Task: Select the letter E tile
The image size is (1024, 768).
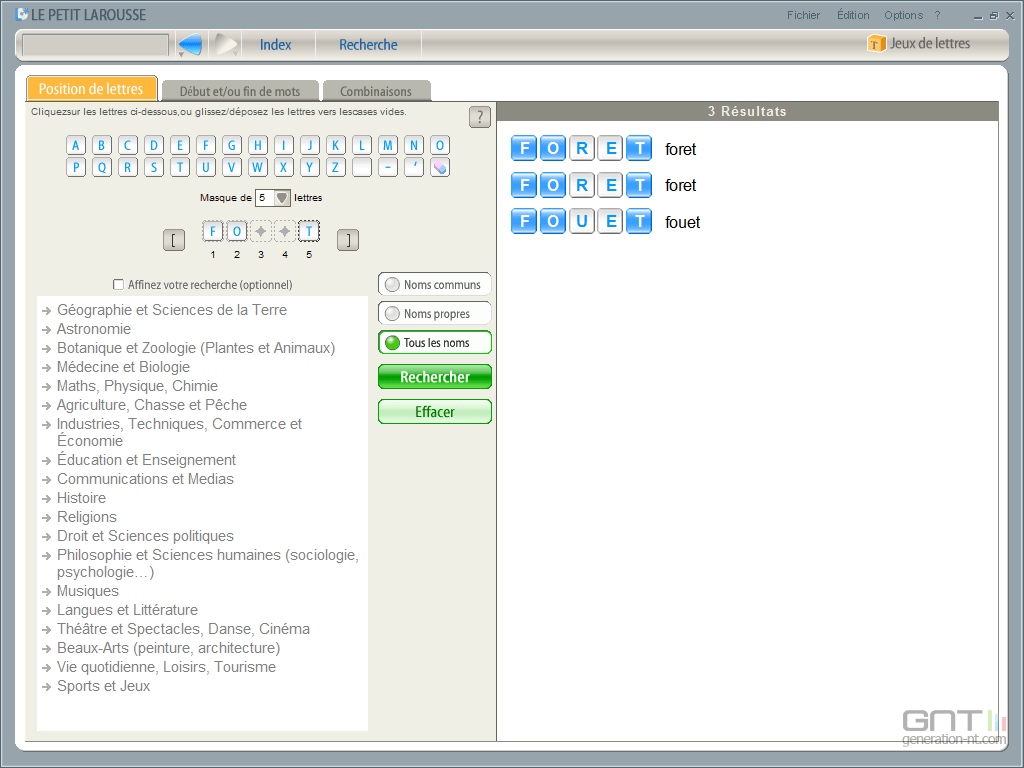Action: (x=180, y=145)
